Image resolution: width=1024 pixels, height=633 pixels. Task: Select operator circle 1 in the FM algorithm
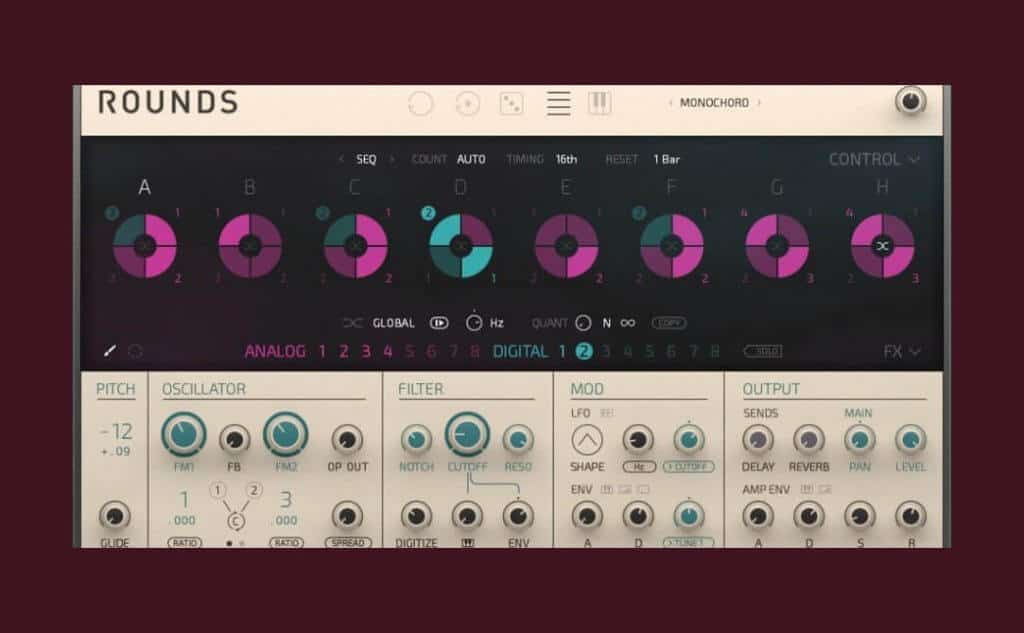pyautogui.click(x=217, y=490)
